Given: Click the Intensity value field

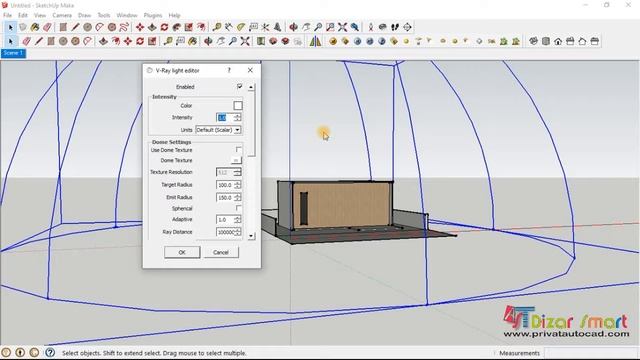Looking at the screenshot, I should point(225,118).
